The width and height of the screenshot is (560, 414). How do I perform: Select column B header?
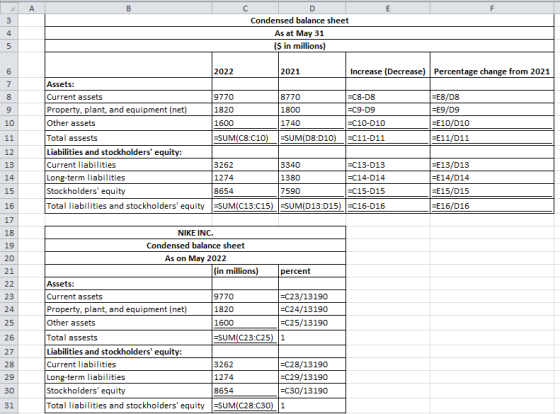[x=129, y=8]
